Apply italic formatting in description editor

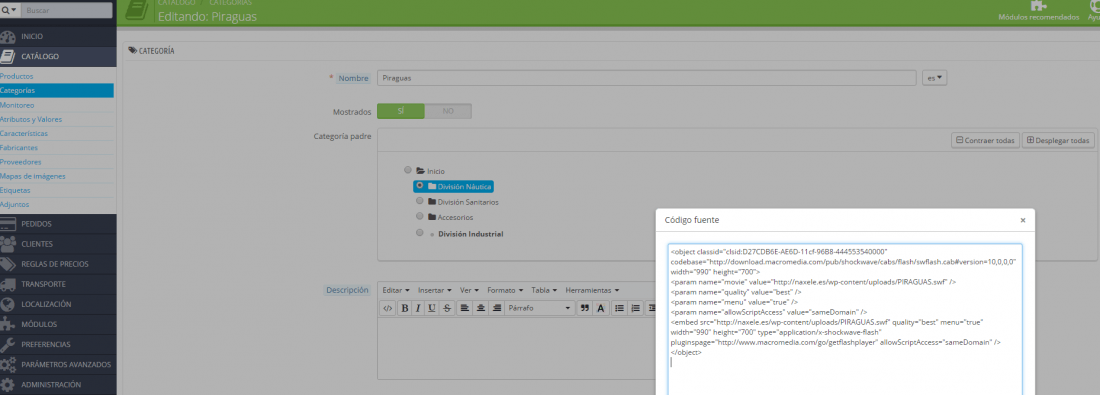click(x=418, y=308)
